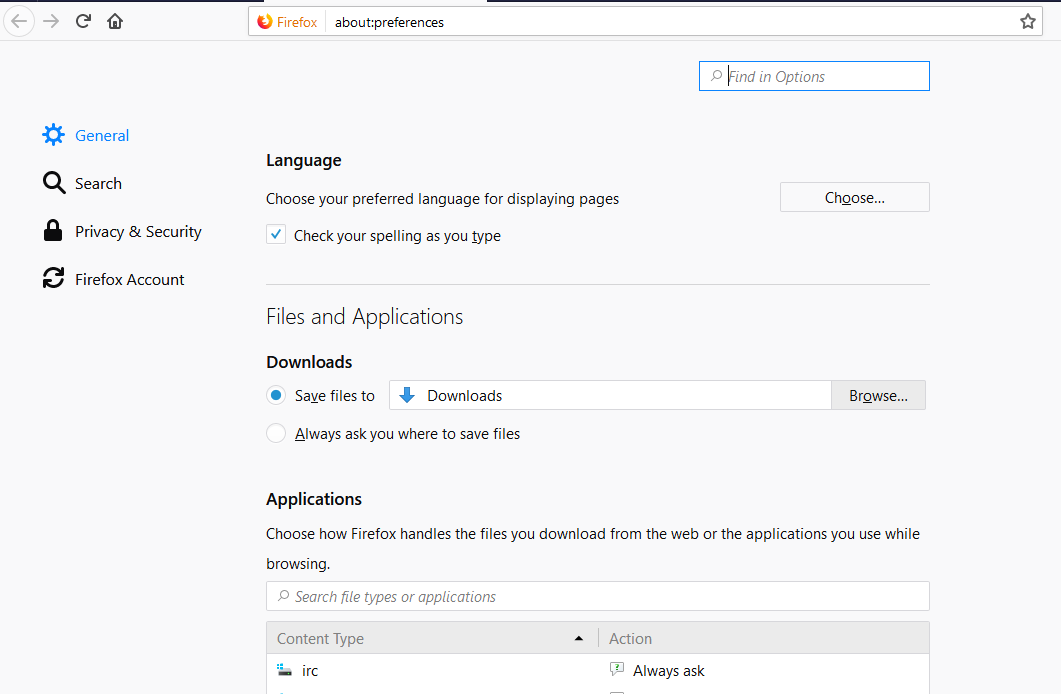Select the Search settings section
Screen dimensions: 1061x694
97,183
